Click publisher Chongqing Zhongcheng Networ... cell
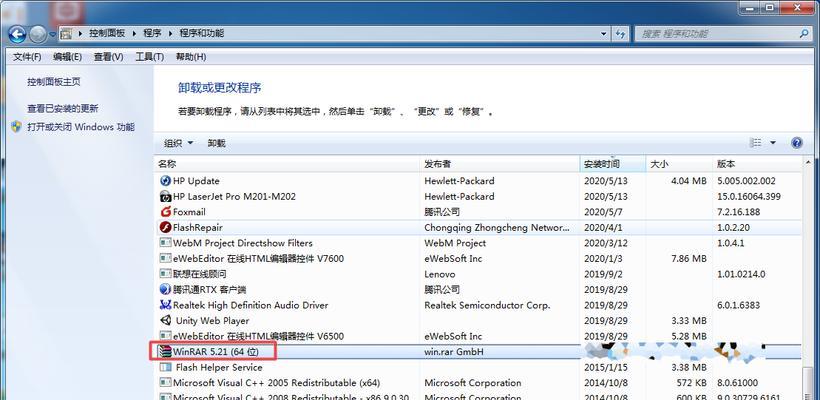This screenshot has height=400, width=820. point(496,227)
